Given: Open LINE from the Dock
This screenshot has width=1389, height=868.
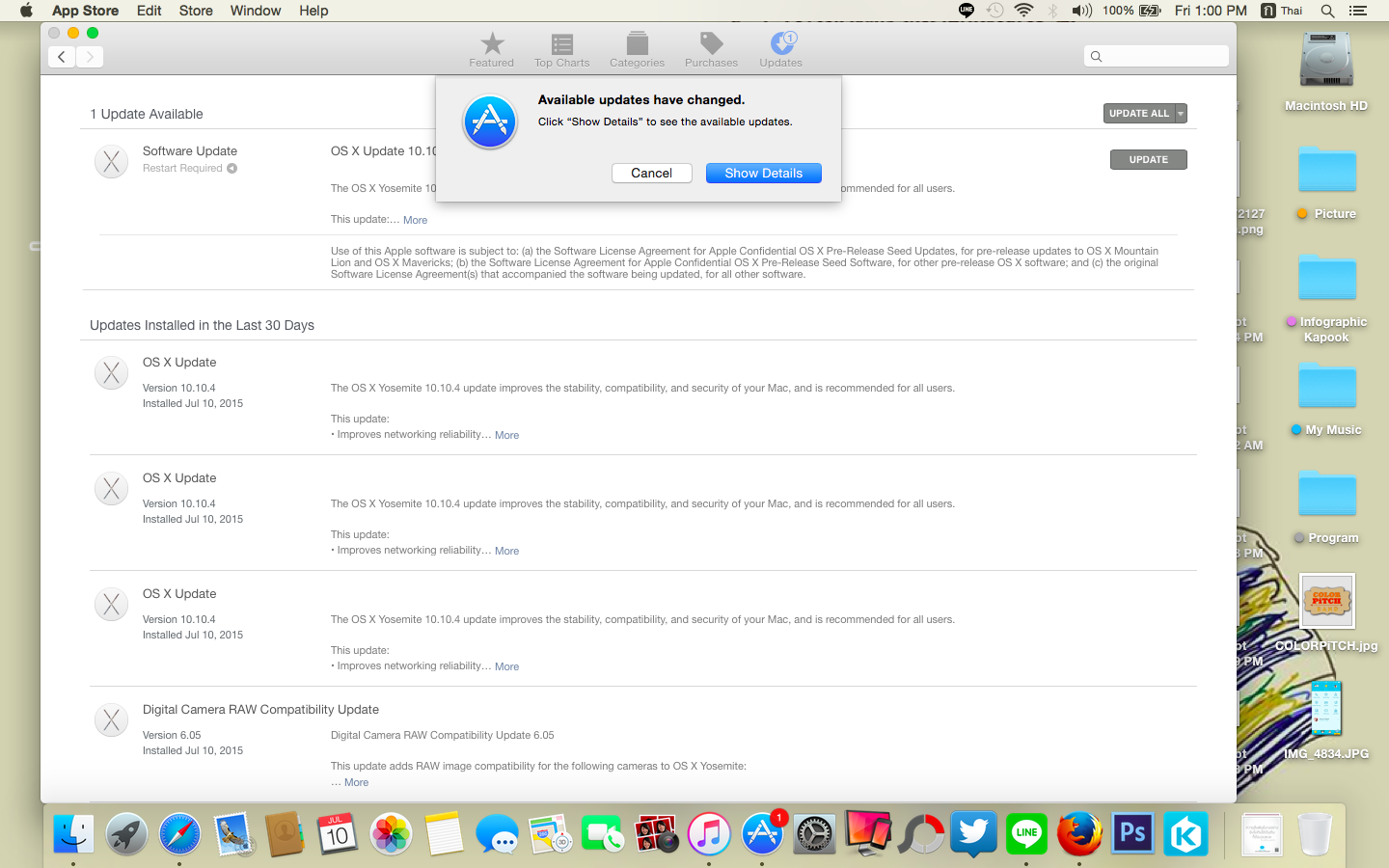Looking at the screenshot, I should pyautogui.click(x=1026, y=833).
